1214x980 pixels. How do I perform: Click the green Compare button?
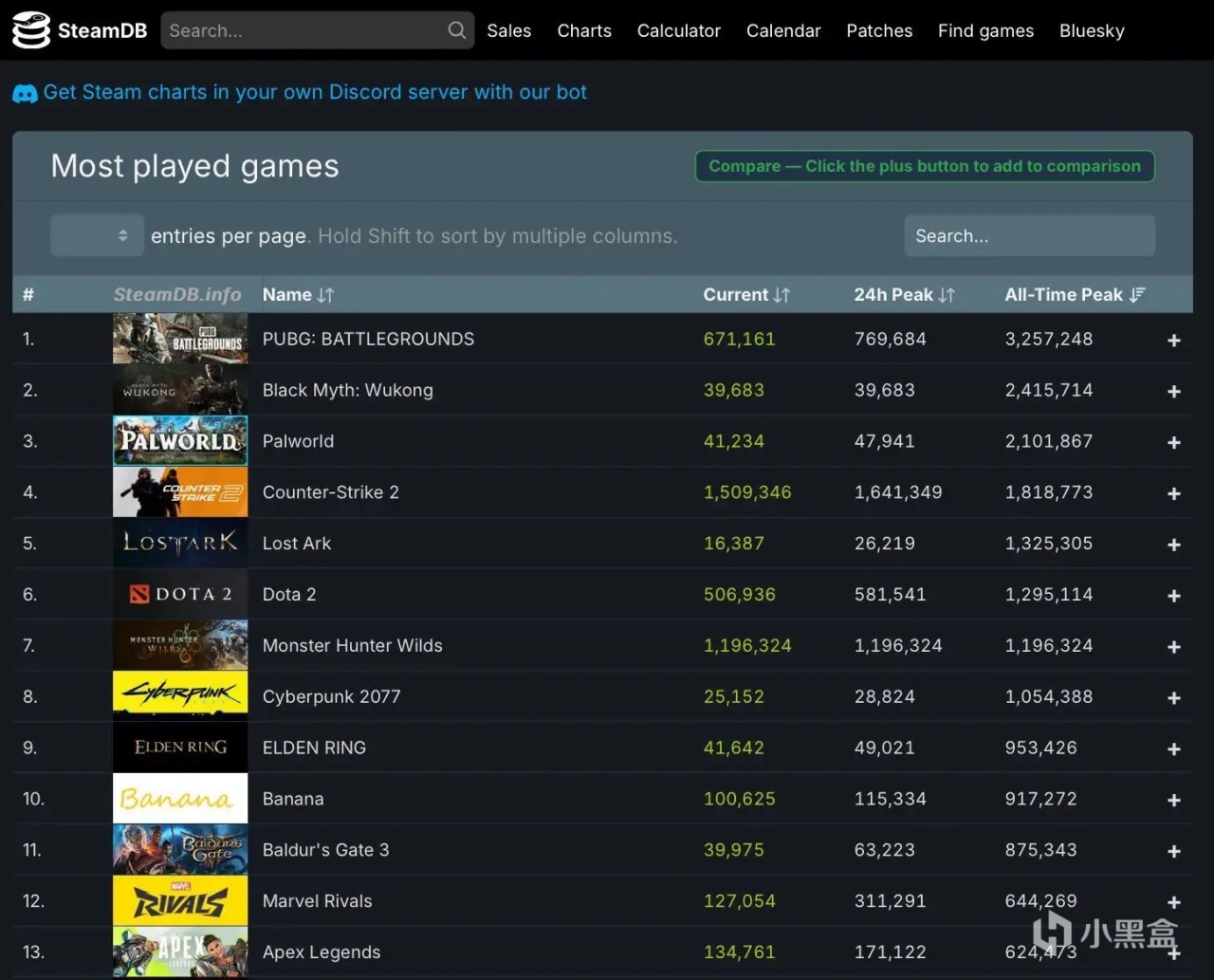click(925, 166)
